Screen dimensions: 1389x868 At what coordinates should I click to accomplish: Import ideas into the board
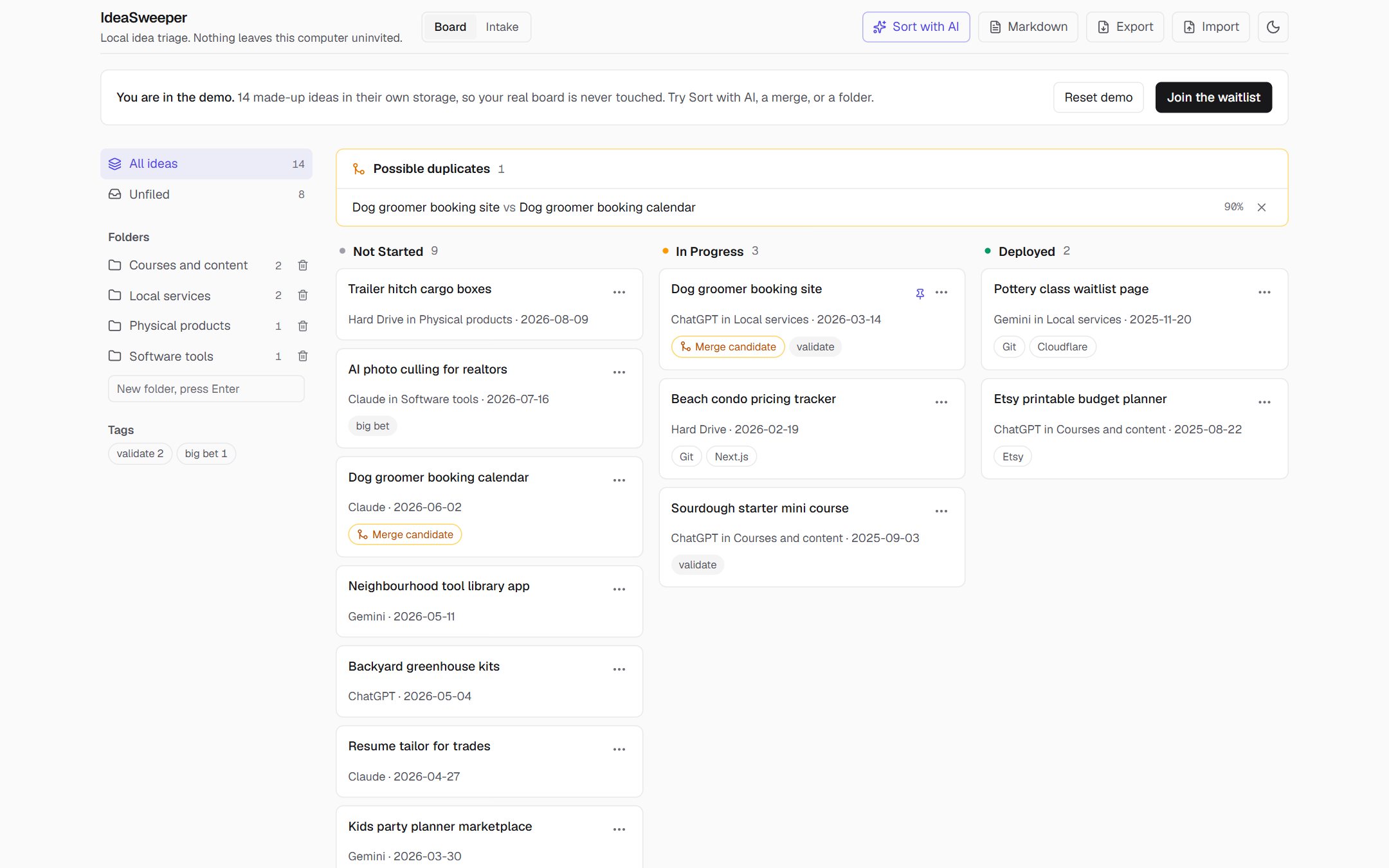(1210, 27)
